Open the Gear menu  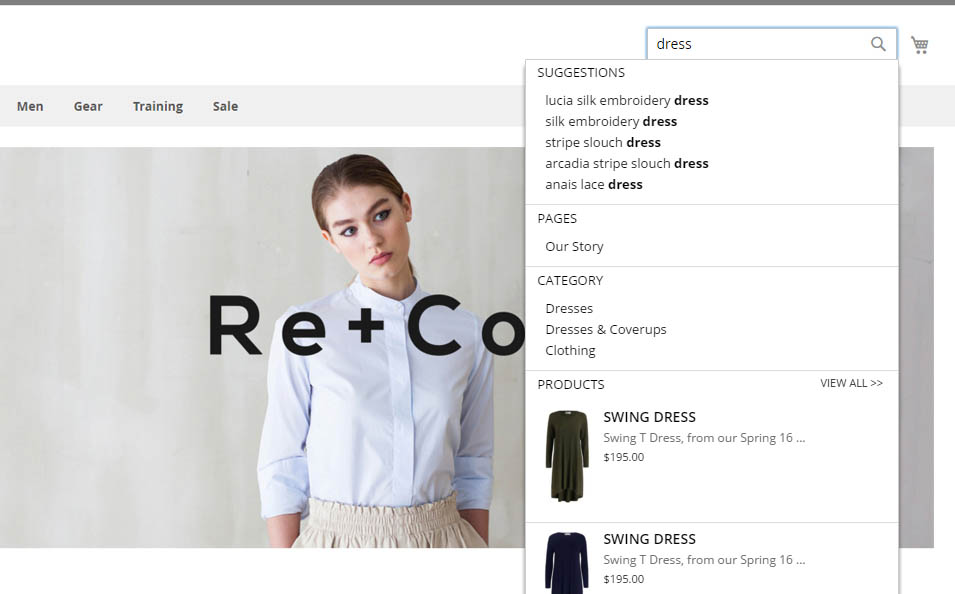[x=88, y=106]
